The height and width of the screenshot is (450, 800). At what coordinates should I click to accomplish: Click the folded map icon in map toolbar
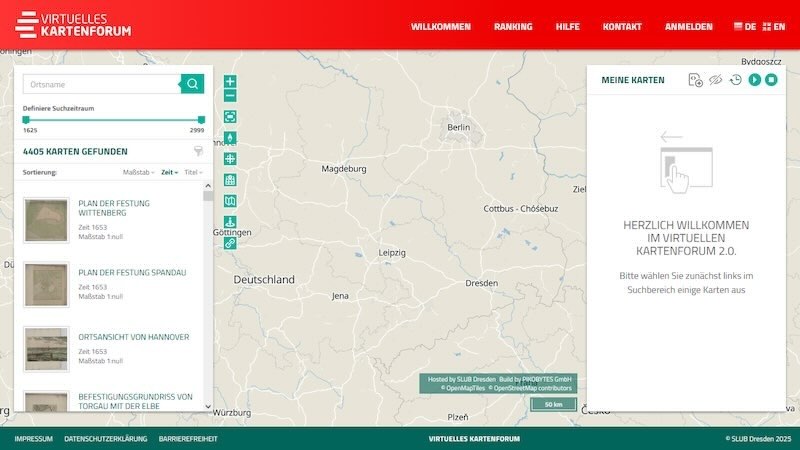coord(230,201)
